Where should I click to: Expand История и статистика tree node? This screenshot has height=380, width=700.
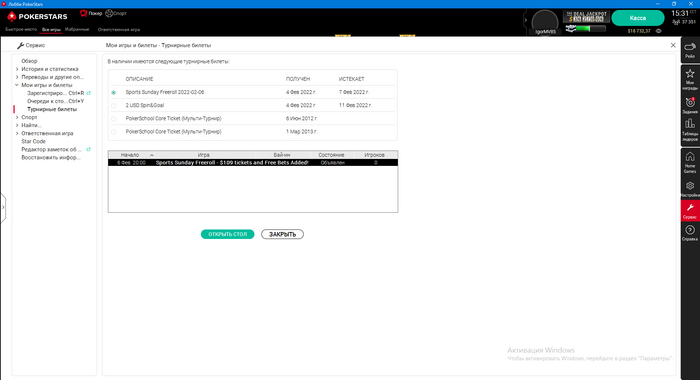point(17,69)
